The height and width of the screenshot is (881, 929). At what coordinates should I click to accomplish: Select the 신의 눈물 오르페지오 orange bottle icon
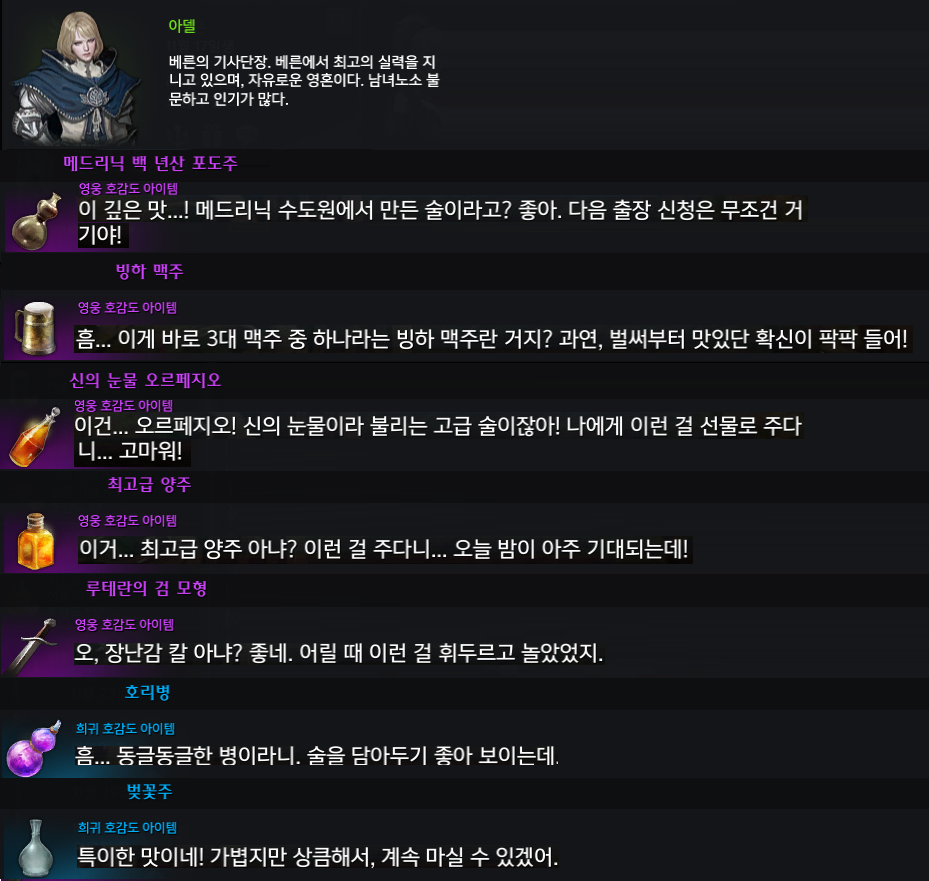point(35,437)
